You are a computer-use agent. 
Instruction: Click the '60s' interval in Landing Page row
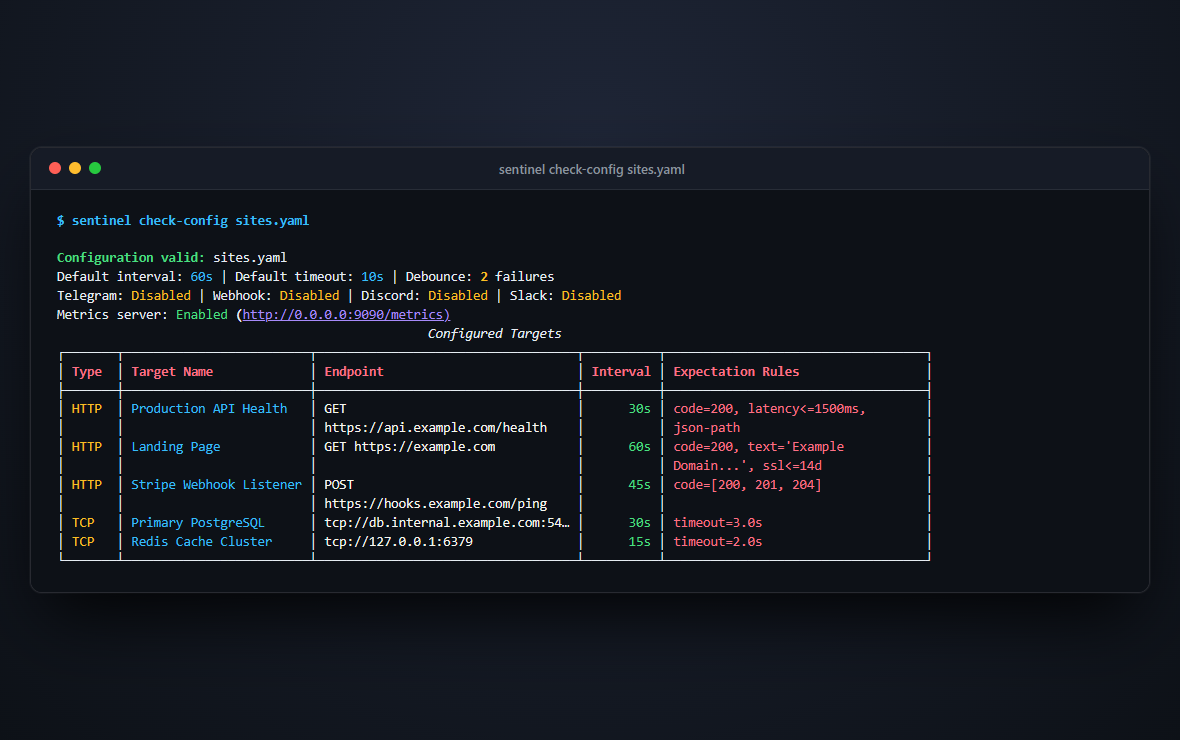(640, 447)
